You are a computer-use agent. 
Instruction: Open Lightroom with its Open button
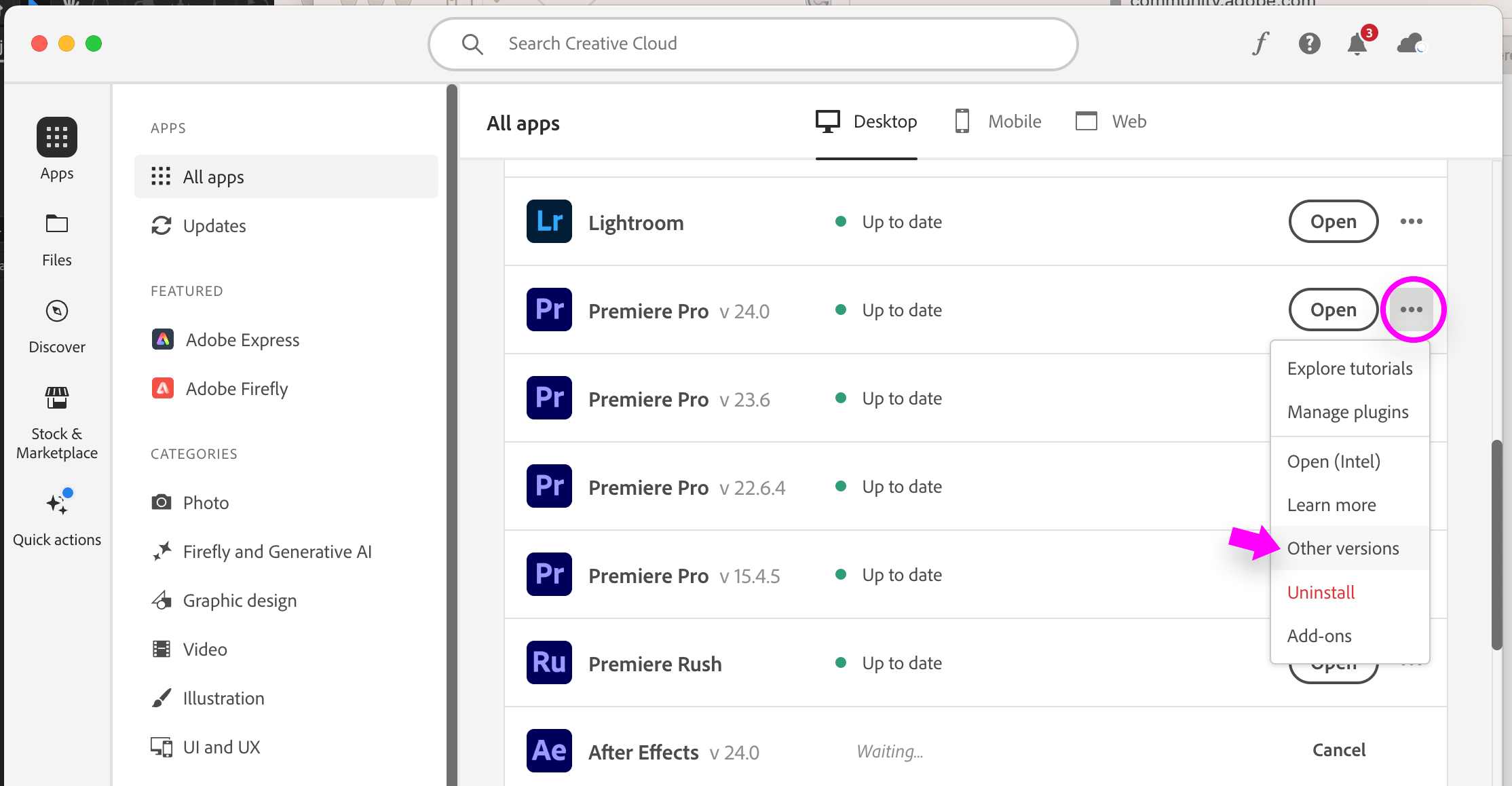[x=1332, y=221]
